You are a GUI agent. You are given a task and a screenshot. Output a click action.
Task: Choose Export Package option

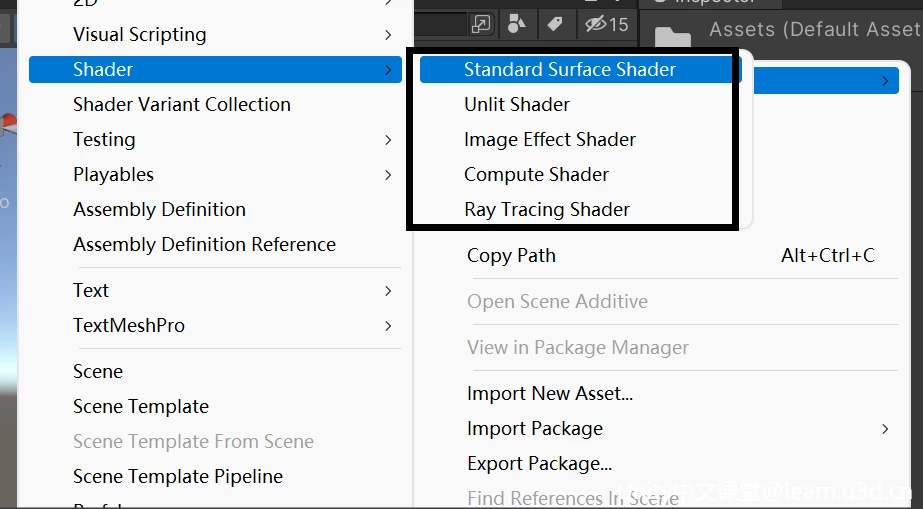[539, 464]
